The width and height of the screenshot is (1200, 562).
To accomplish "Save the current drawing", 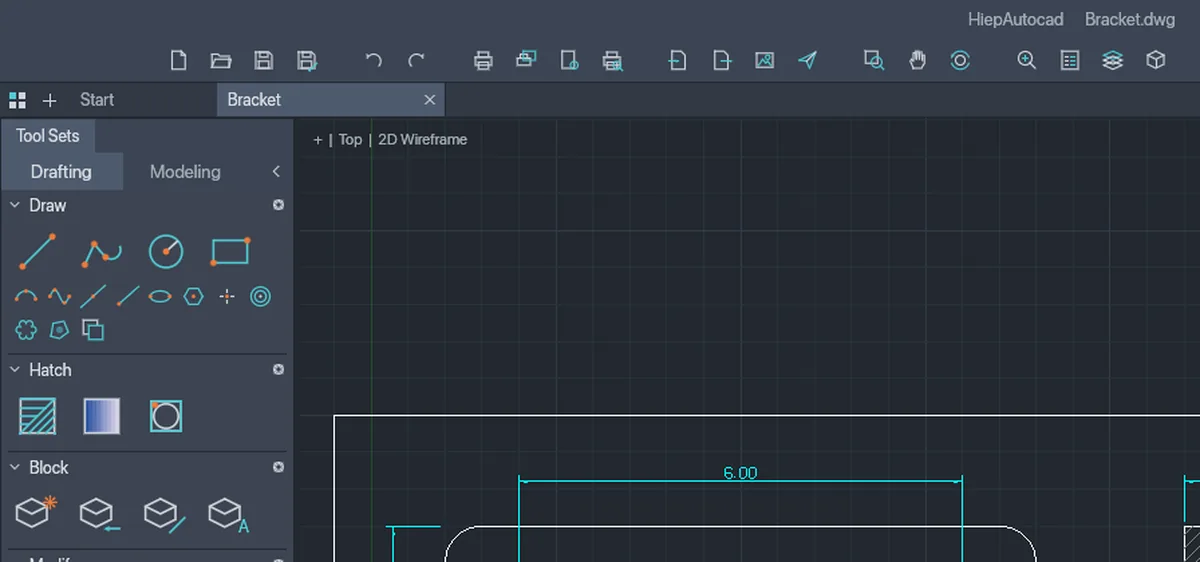I will point(264,60).
